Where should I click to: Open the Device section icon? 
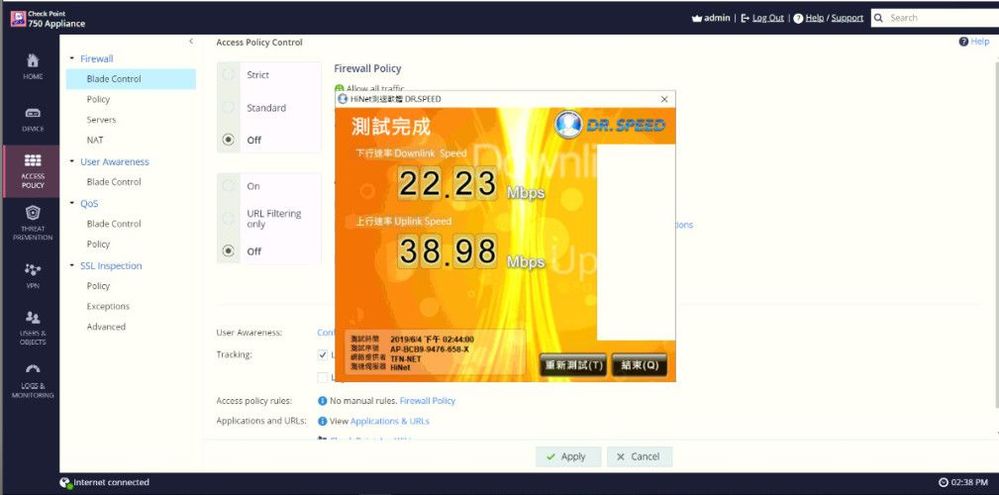pyautogui.click(x=32, y=113)
